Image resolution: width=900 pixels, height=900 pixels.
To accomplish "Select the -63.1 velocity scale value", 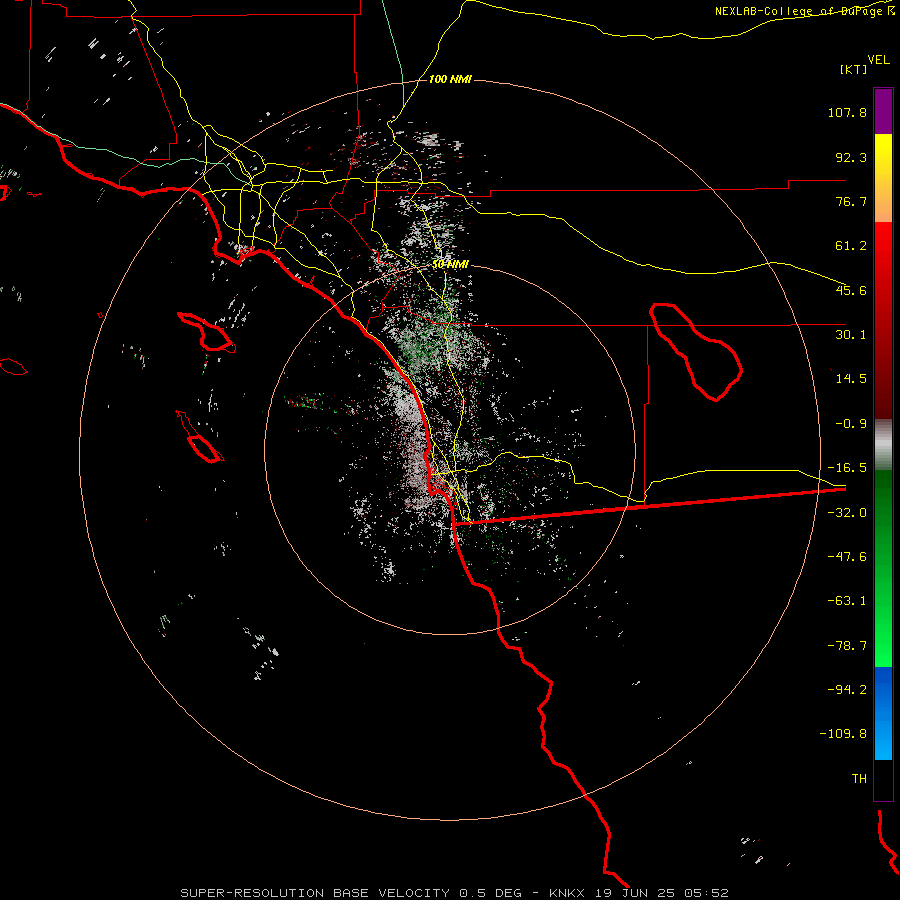I will (847, 601).
